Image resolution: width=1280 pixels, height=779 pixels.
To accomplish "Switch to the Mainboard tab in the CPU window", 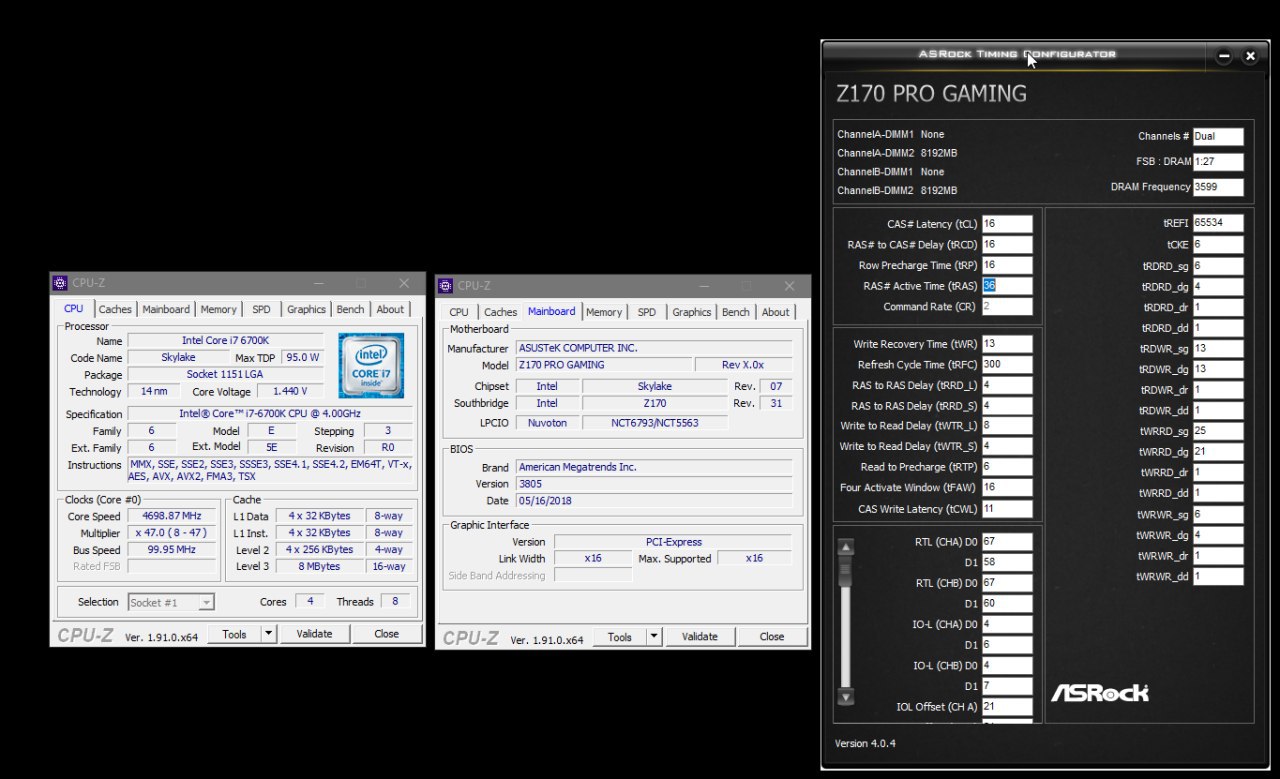I will 165,309.
